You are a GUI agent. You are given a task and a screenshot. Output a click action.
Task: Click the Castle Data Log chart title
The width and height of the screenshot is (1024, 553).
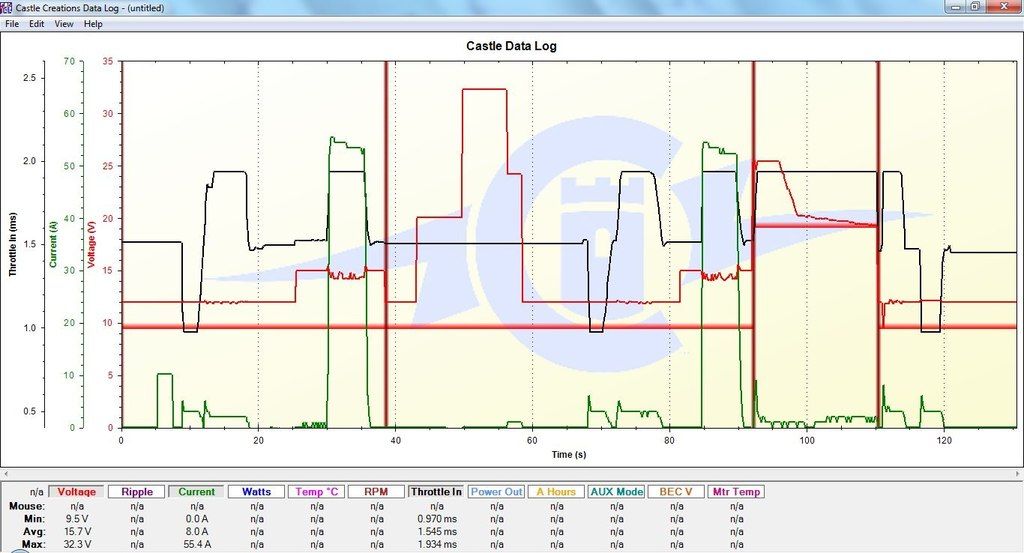pos(511,46)
